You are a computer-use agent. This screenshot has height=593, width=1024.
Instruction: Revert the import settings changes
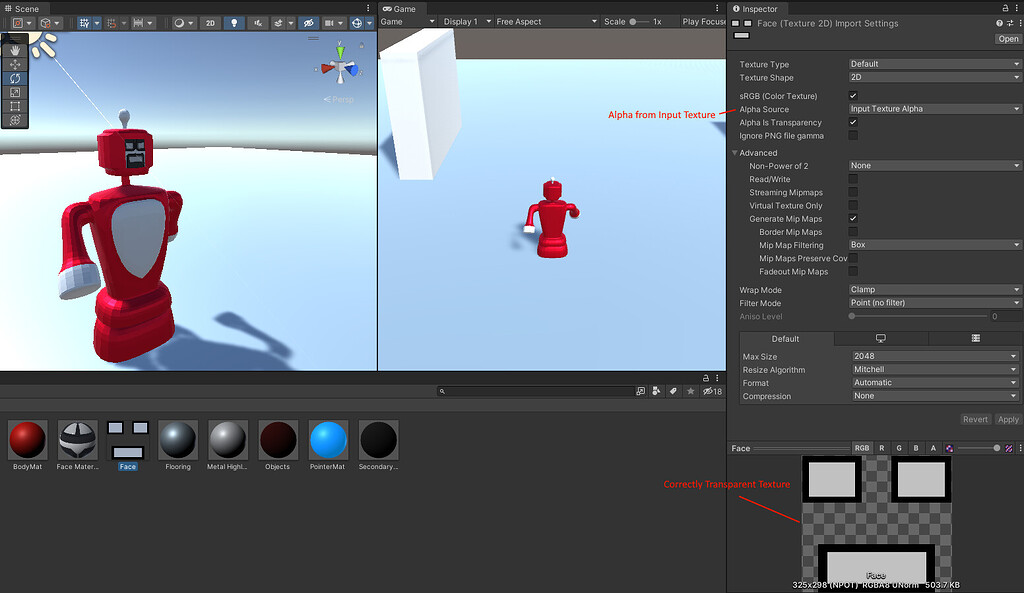[x=975, y=419]
